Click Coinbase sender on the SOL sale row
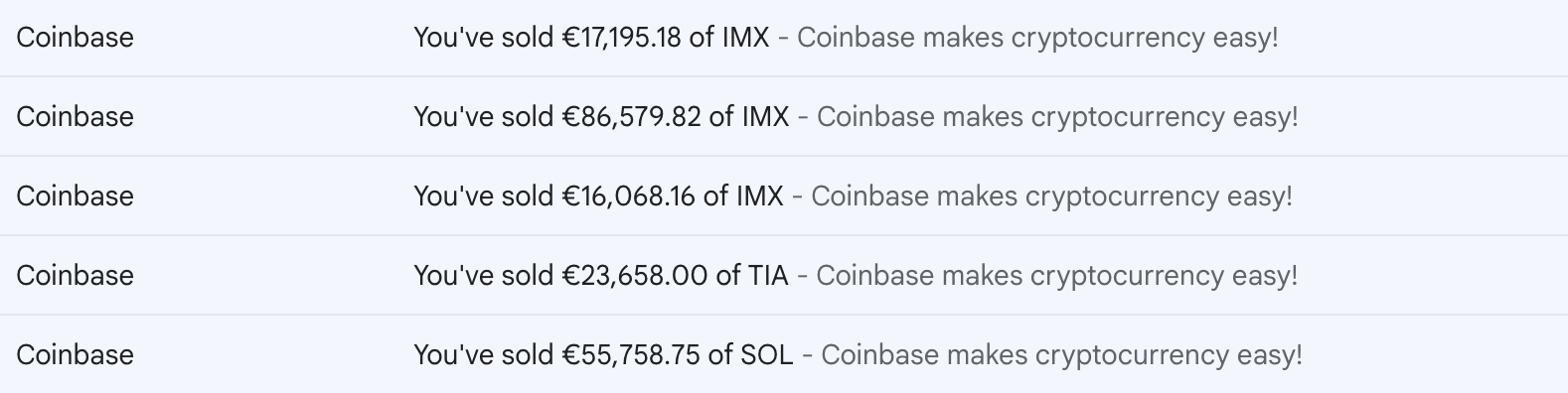1568x393 pixels. click(75, 355)
